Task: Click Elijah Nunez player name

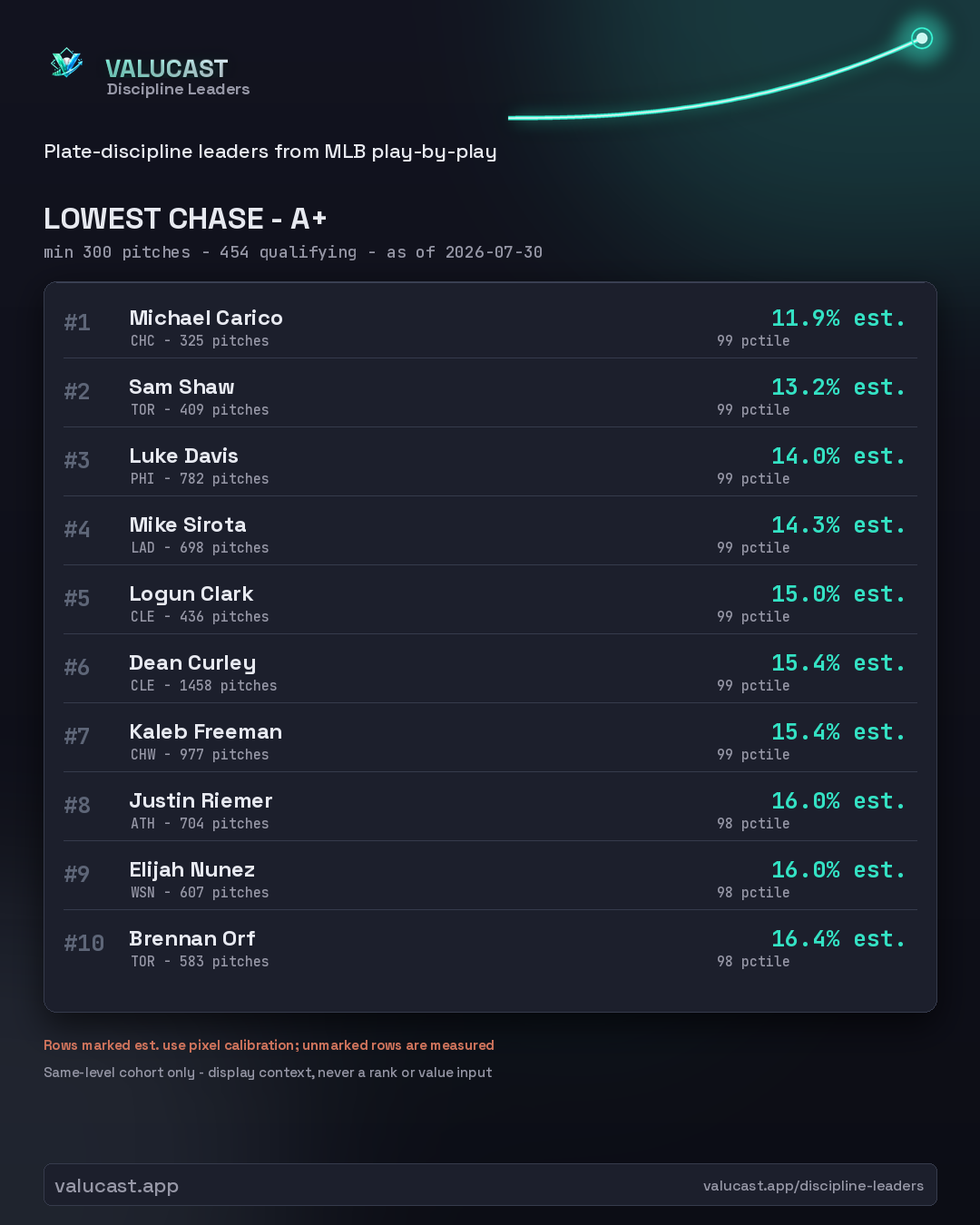Action: (x=192, y=870)
